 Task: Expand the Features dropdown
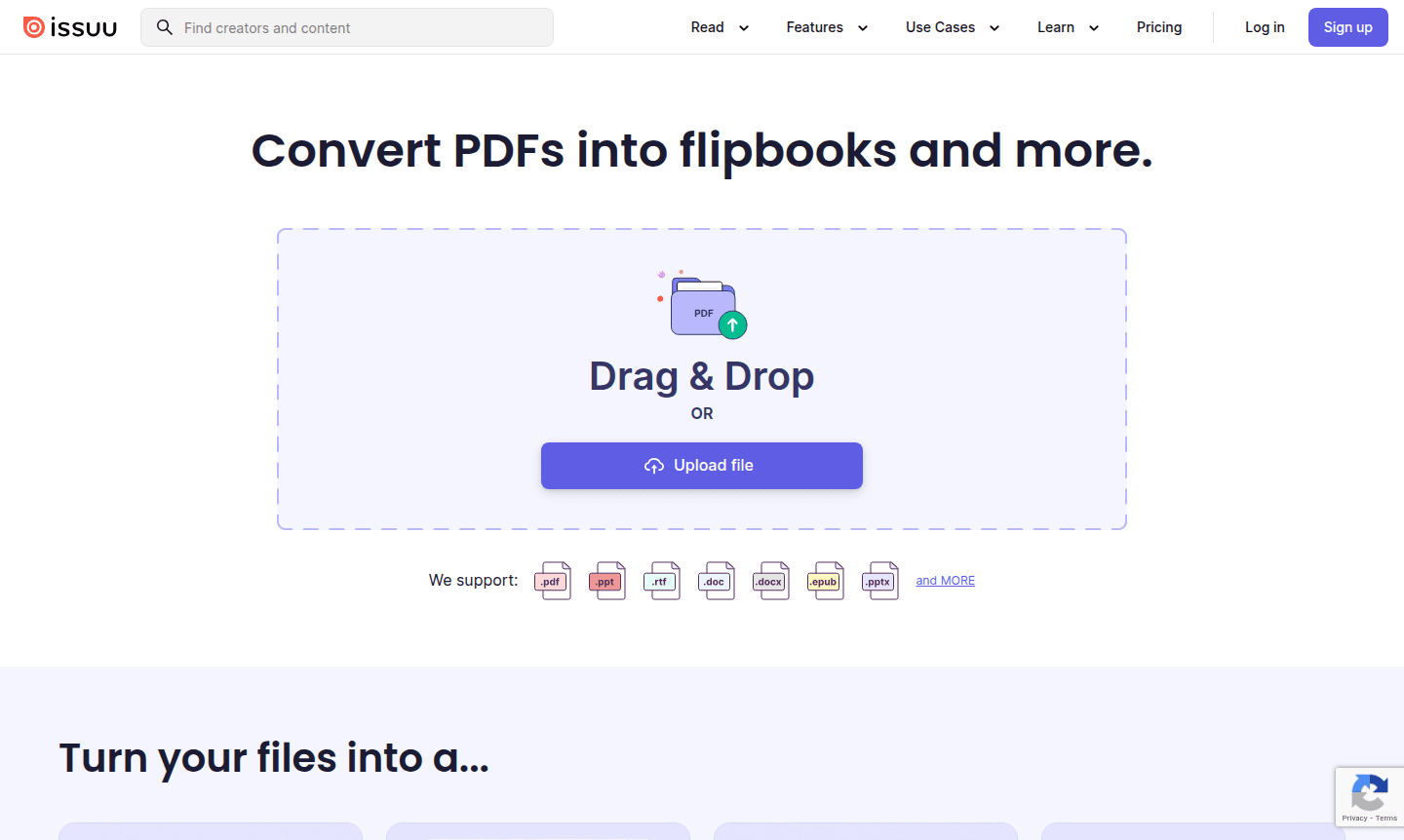[826, 27]
